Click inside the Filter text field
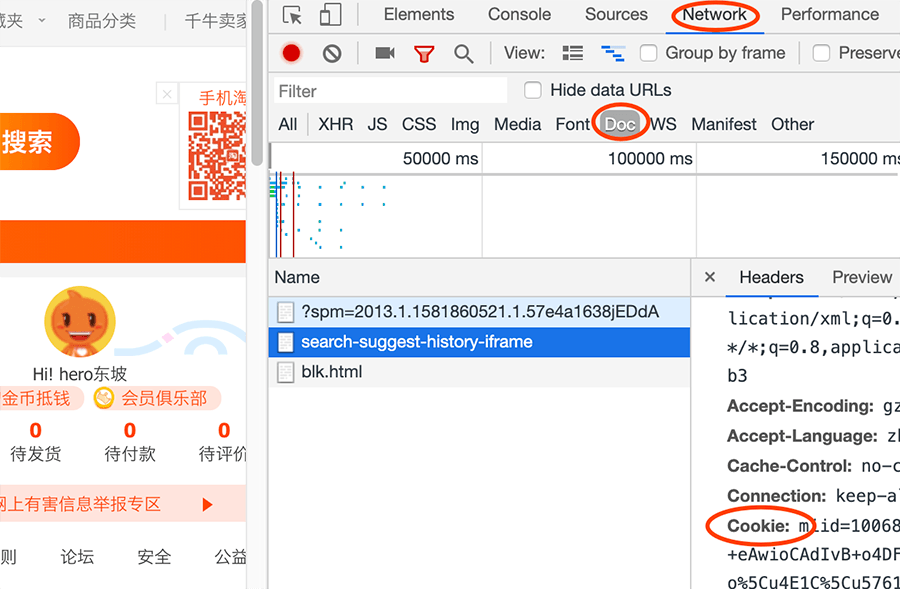The height and width of the screenshot is (589, 900). point(390,91)
